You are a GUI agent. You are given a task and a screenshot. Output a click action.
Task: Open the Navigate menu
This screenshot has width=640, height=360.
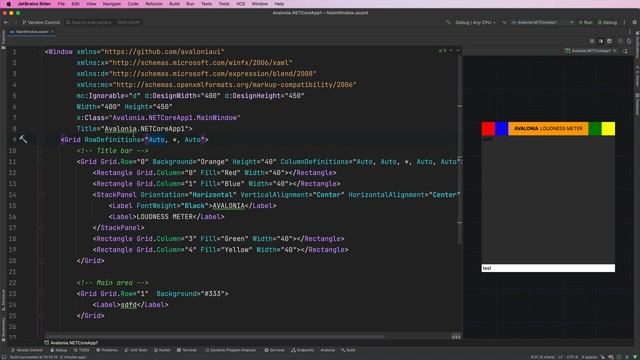(111, 4)
